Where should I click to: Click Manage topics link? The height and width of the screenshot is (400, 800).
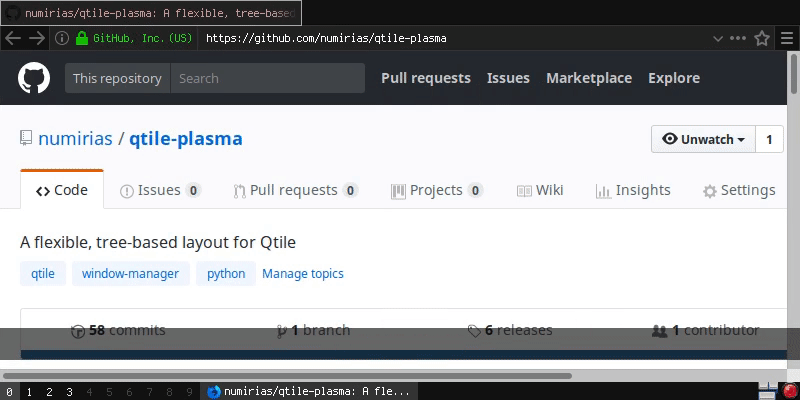point(303,273)
